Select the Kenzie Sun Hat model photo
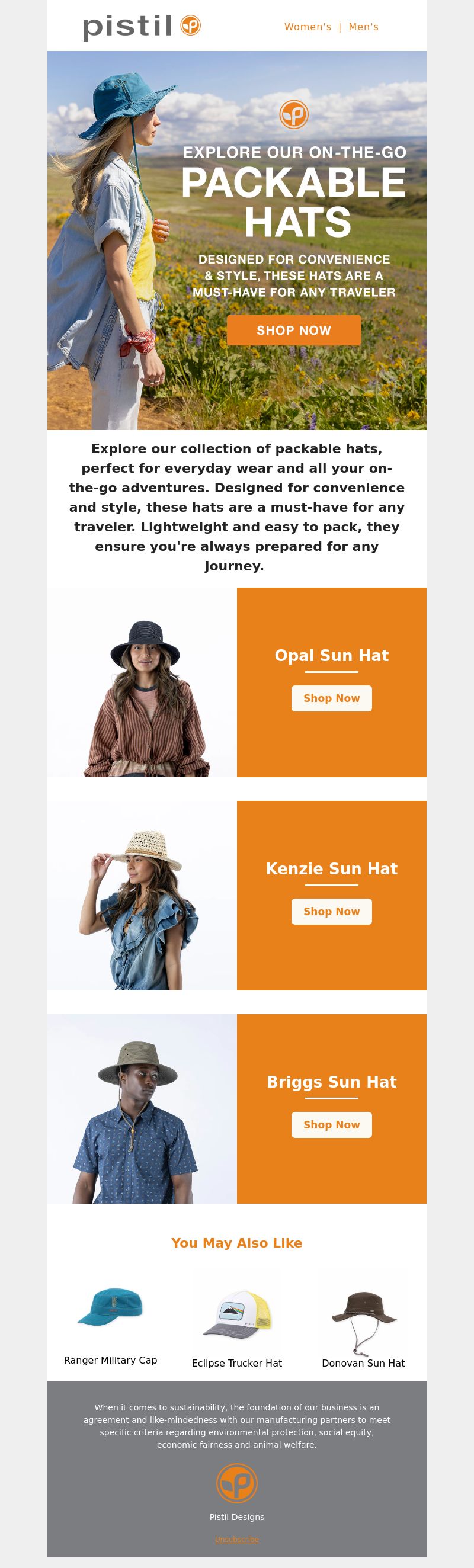 point(142,895)
